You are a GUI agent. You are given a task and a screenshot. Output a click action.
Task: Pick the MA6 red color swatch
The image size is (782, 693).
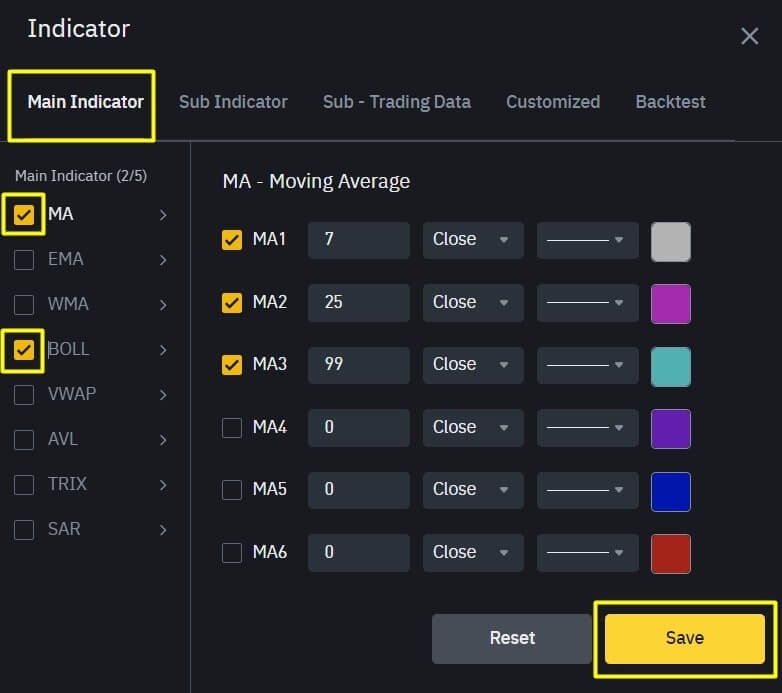pyautogui.click(x=671, y=554)
